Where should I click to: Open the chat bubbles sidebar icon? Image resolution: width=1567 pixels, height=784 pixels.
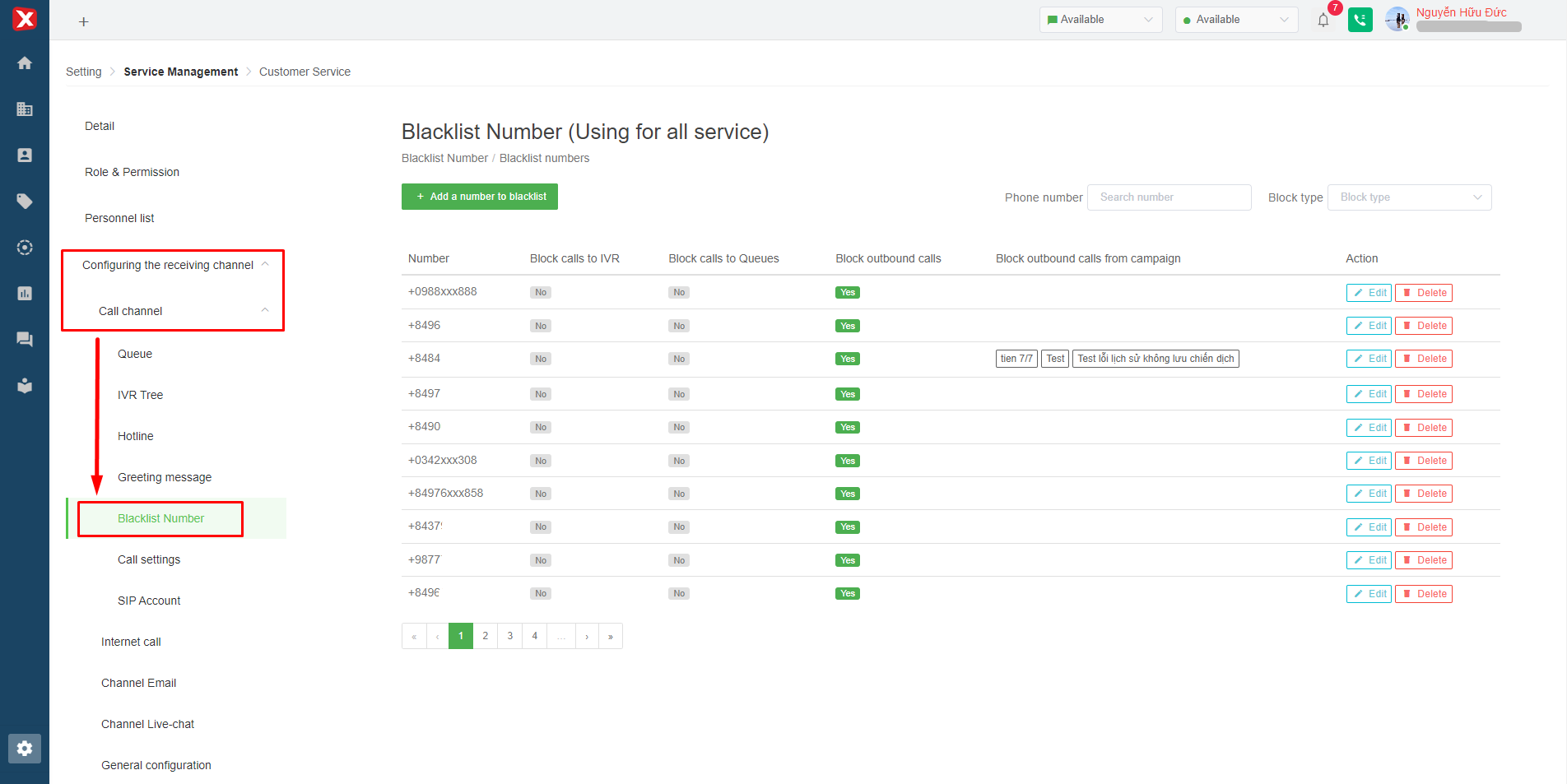25,339
